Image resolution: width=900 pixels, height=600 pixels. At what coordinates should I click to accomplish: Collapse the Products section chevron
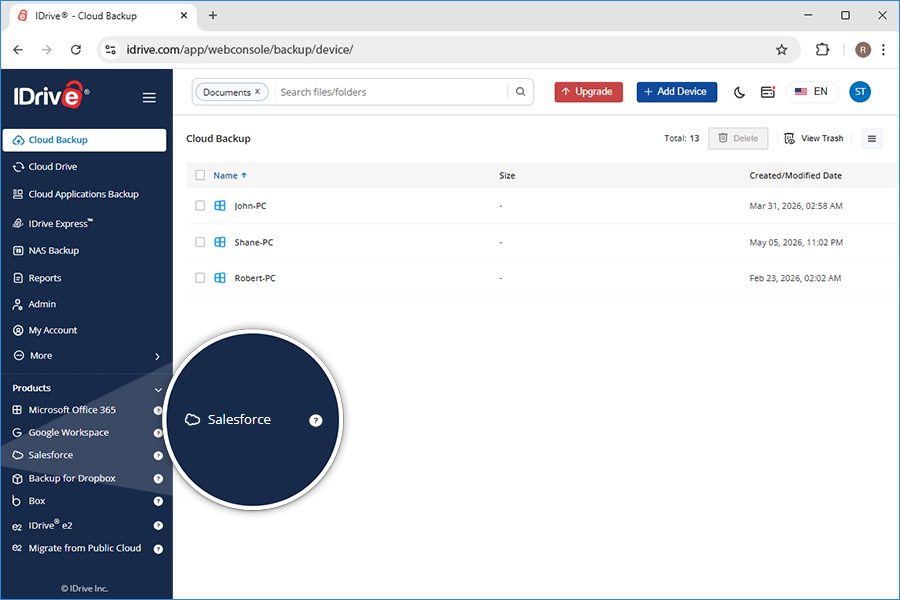tap(158, 390)
